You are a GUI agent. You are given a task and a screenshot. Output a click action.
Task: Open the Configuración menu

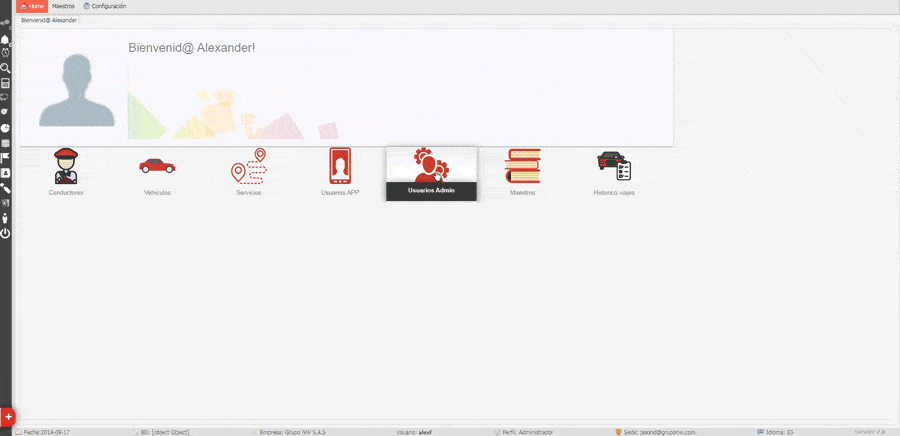105,6
